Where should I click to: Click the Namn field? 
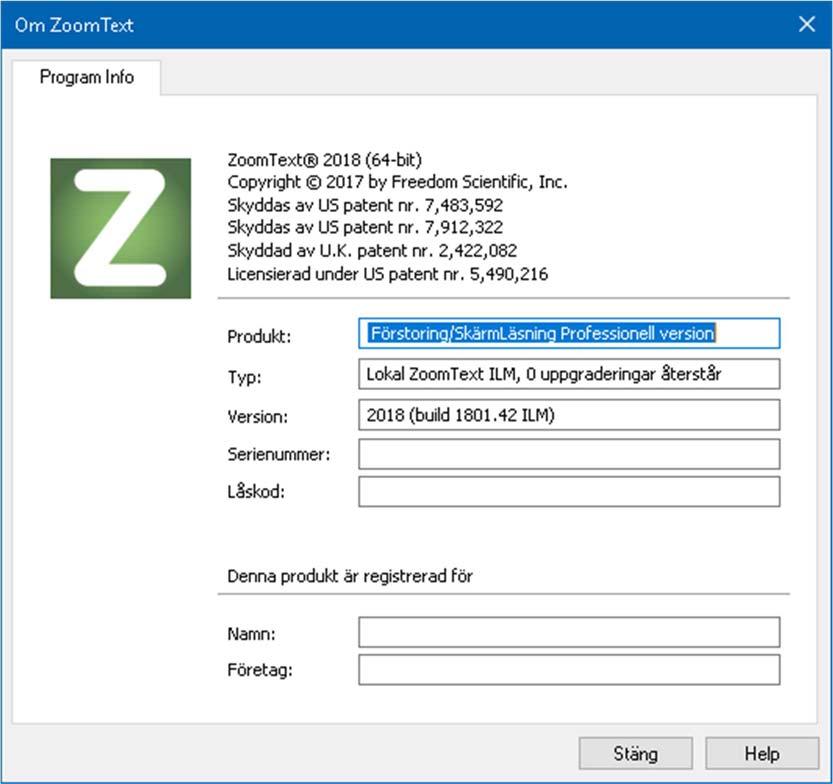[x=569, y=632]
